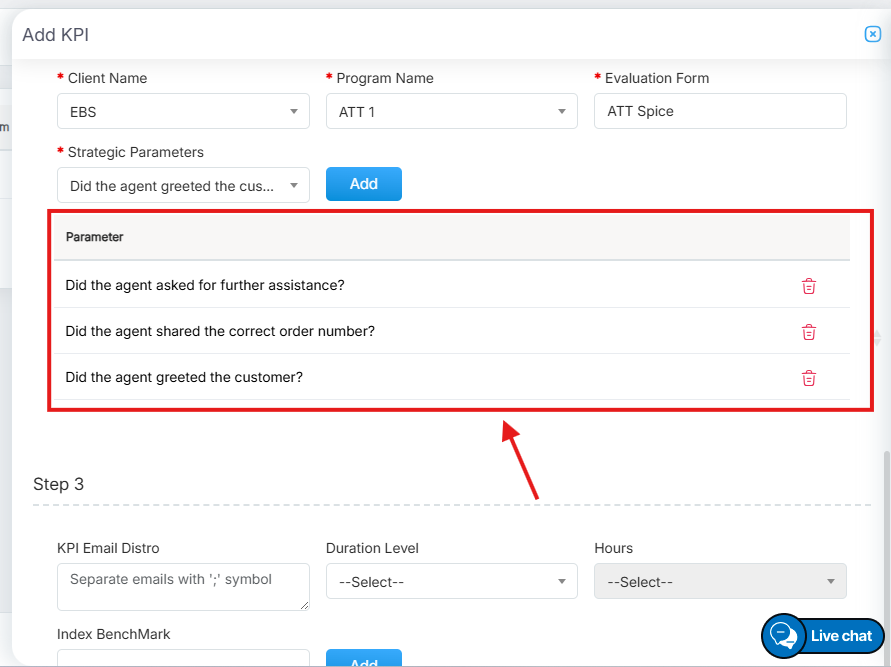Close the Add KPI dialog
Image resolution: width=891 pixels, height=667 pixels.
coord(872,34)
